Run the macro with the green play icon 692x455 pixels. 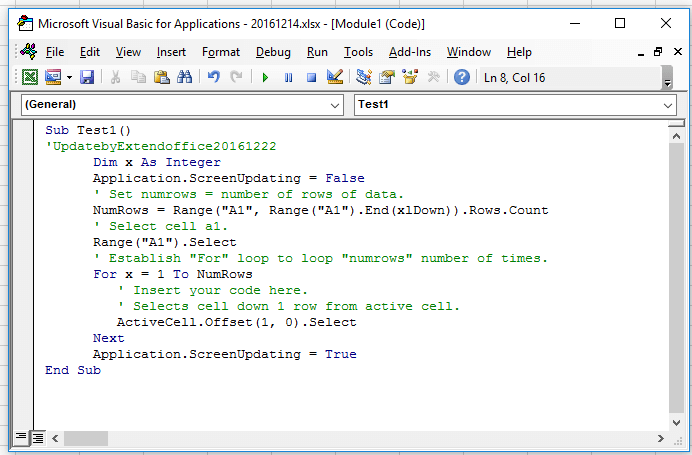tap(265, 77)
